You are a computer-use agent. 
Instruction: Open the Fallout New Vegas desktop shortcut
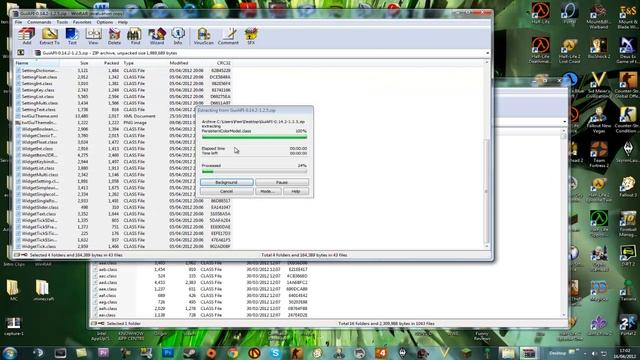599,120
